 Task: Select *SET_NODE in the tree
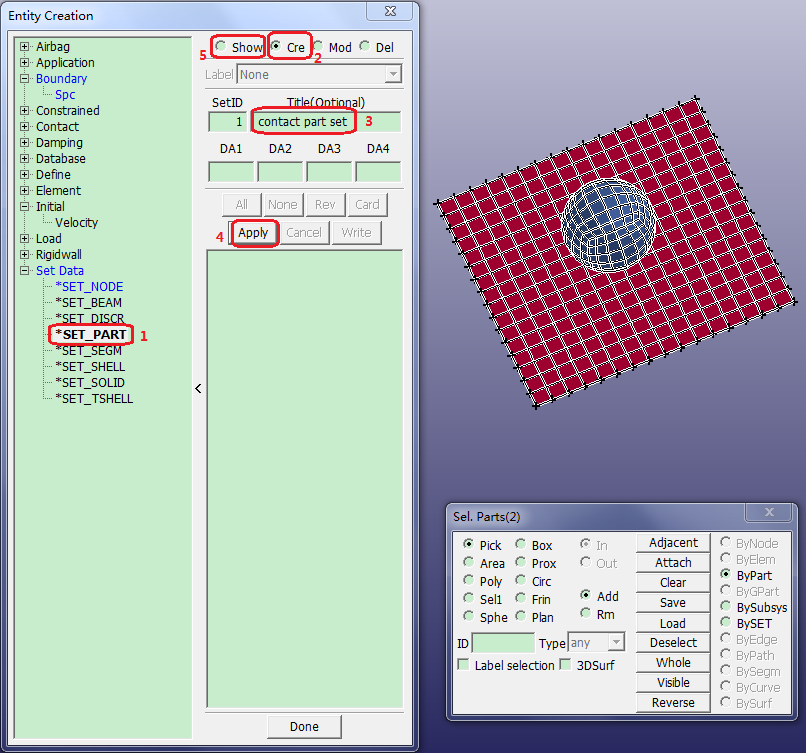click(x=89, y=287)
